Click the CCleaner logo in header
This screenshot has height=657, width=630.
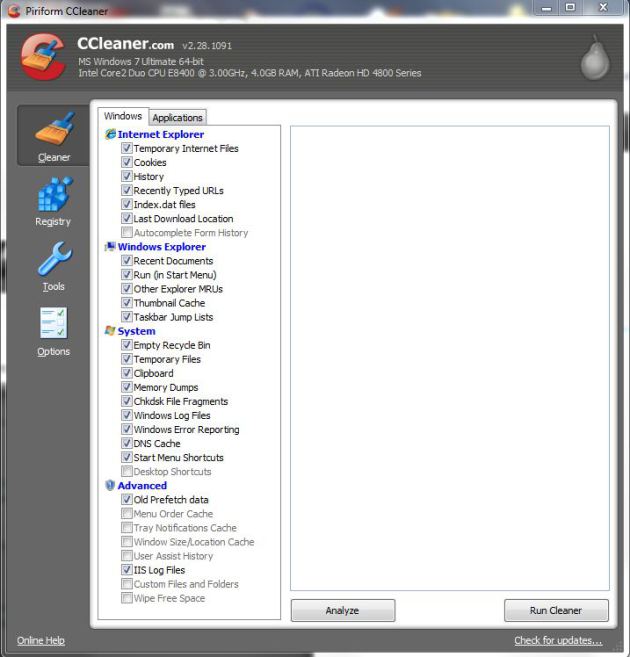click(x=40, y=59)
